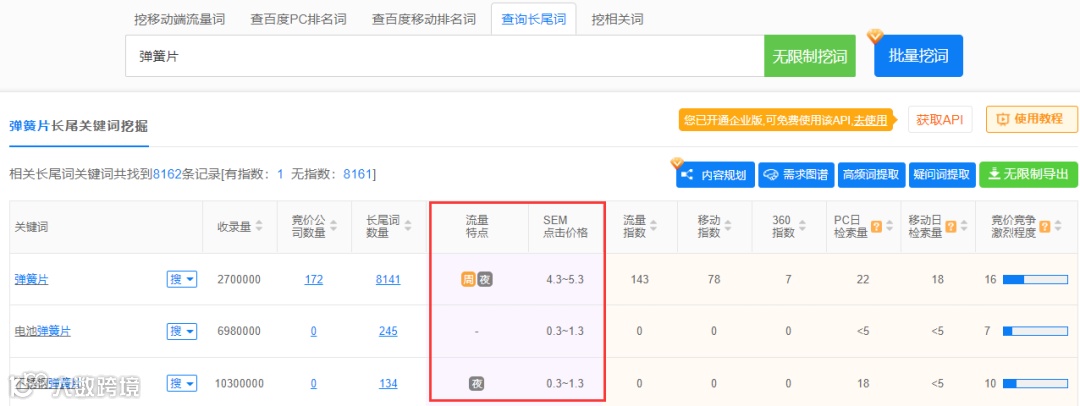Image resolution: width=1080 pixels, height=406 pixels.
Task: Click the 去使用 link in orange banner
Action: [x=870, y=120]
